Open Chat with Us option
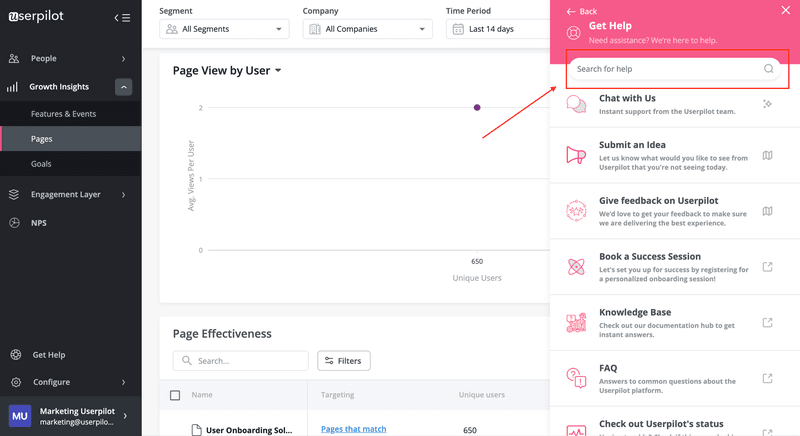The height and width of the screenshot is (436, 800). tap(675, 104)
